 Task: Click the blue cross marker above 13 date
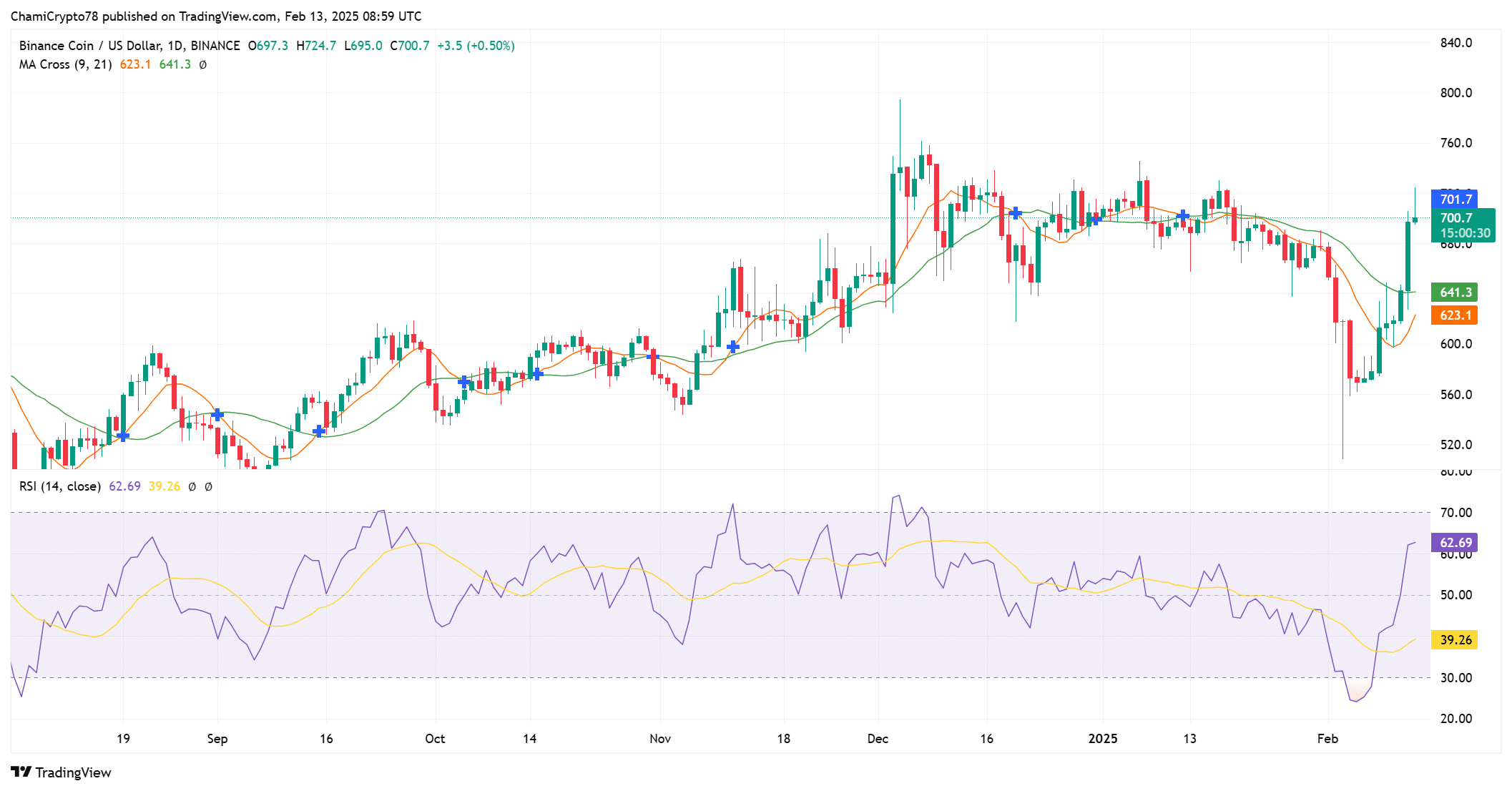(x=1183, y=215)
